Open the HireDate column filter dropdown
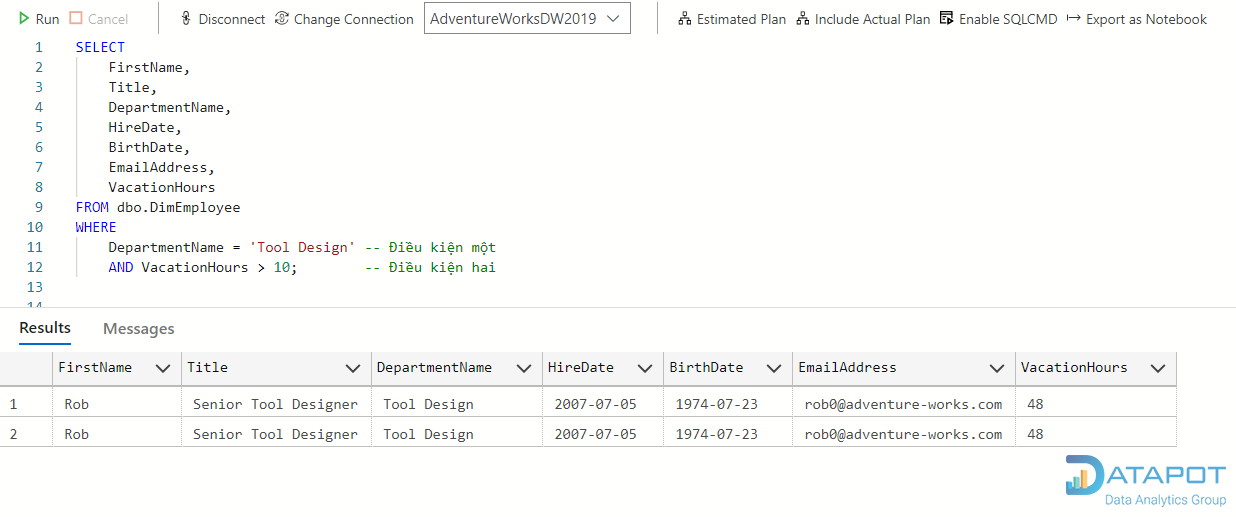The width and height of the screenshot is (1236, 517). (645, 368)
